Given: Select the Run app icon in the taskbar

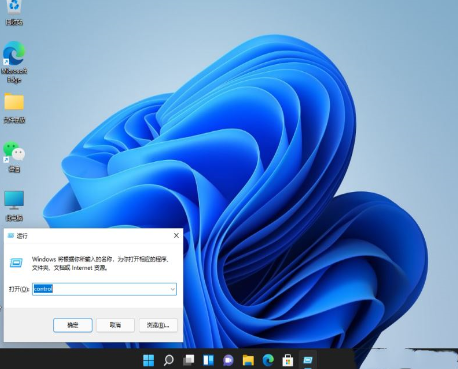Looking at the screenshot, I should coord(308,360).
